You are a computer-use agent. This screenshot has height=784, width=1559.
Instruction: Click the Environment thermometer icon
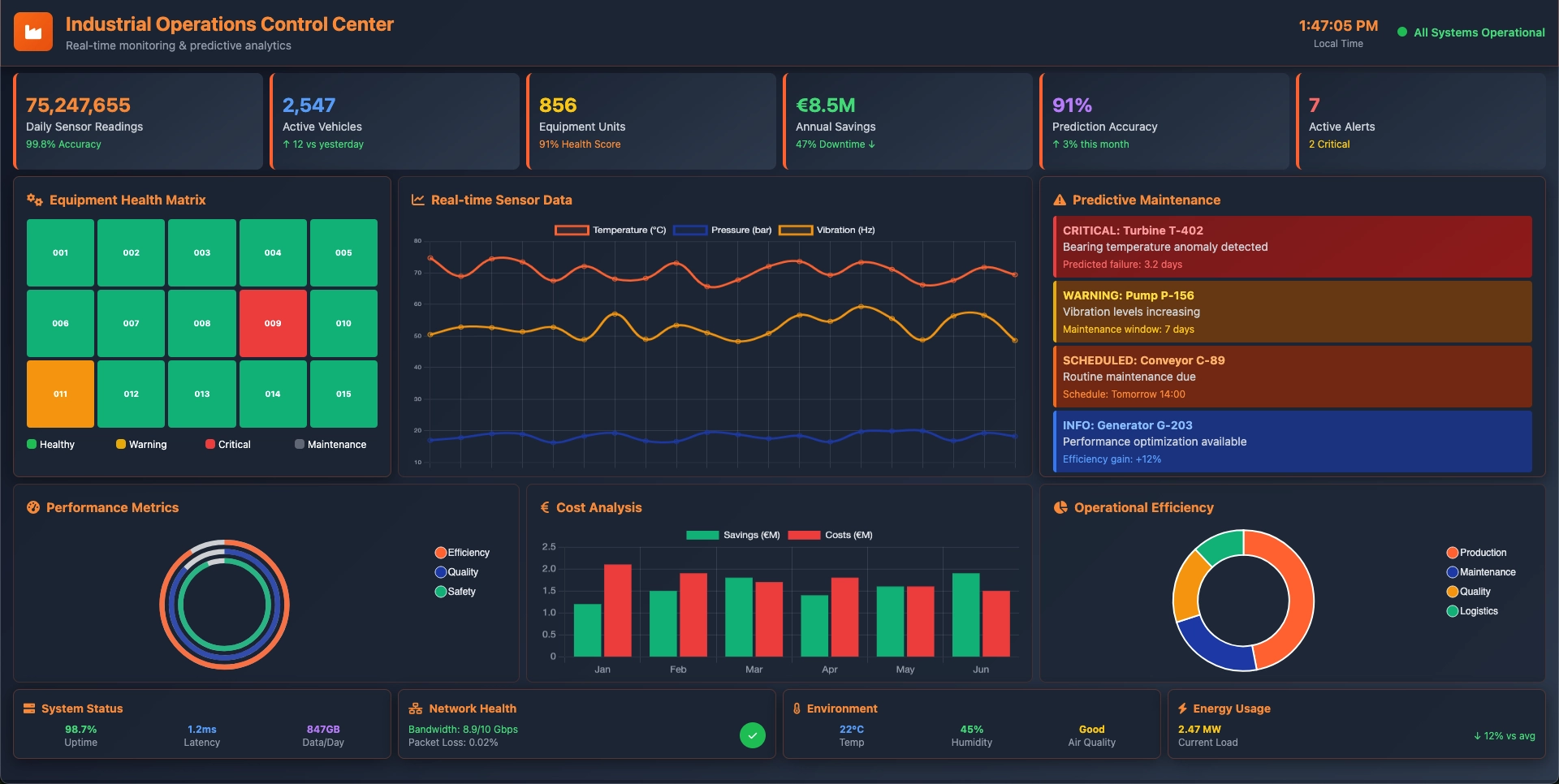tap(797, 709)
